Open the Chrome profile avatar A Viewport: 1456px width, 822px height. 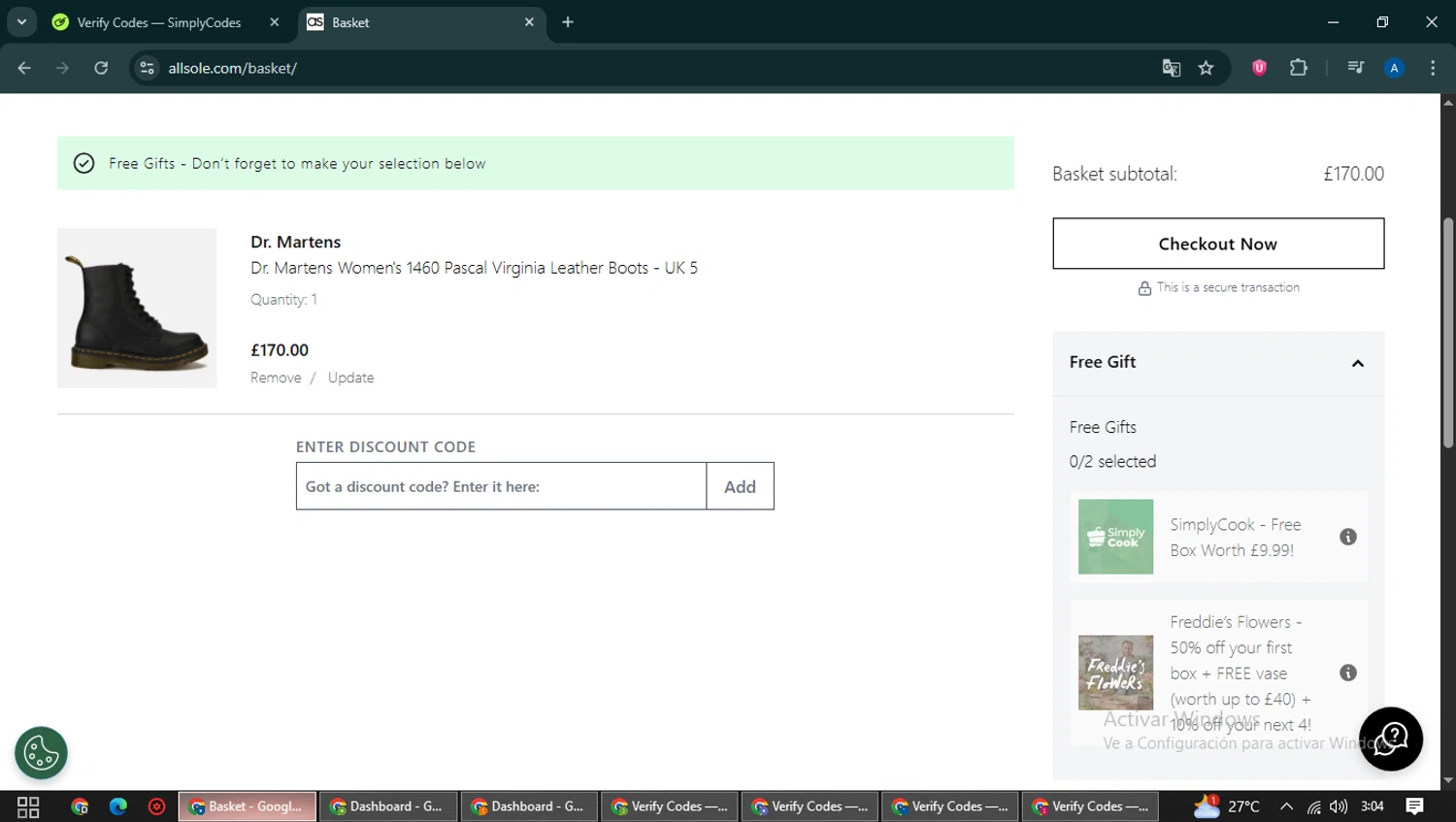(x=1394, y=68)
